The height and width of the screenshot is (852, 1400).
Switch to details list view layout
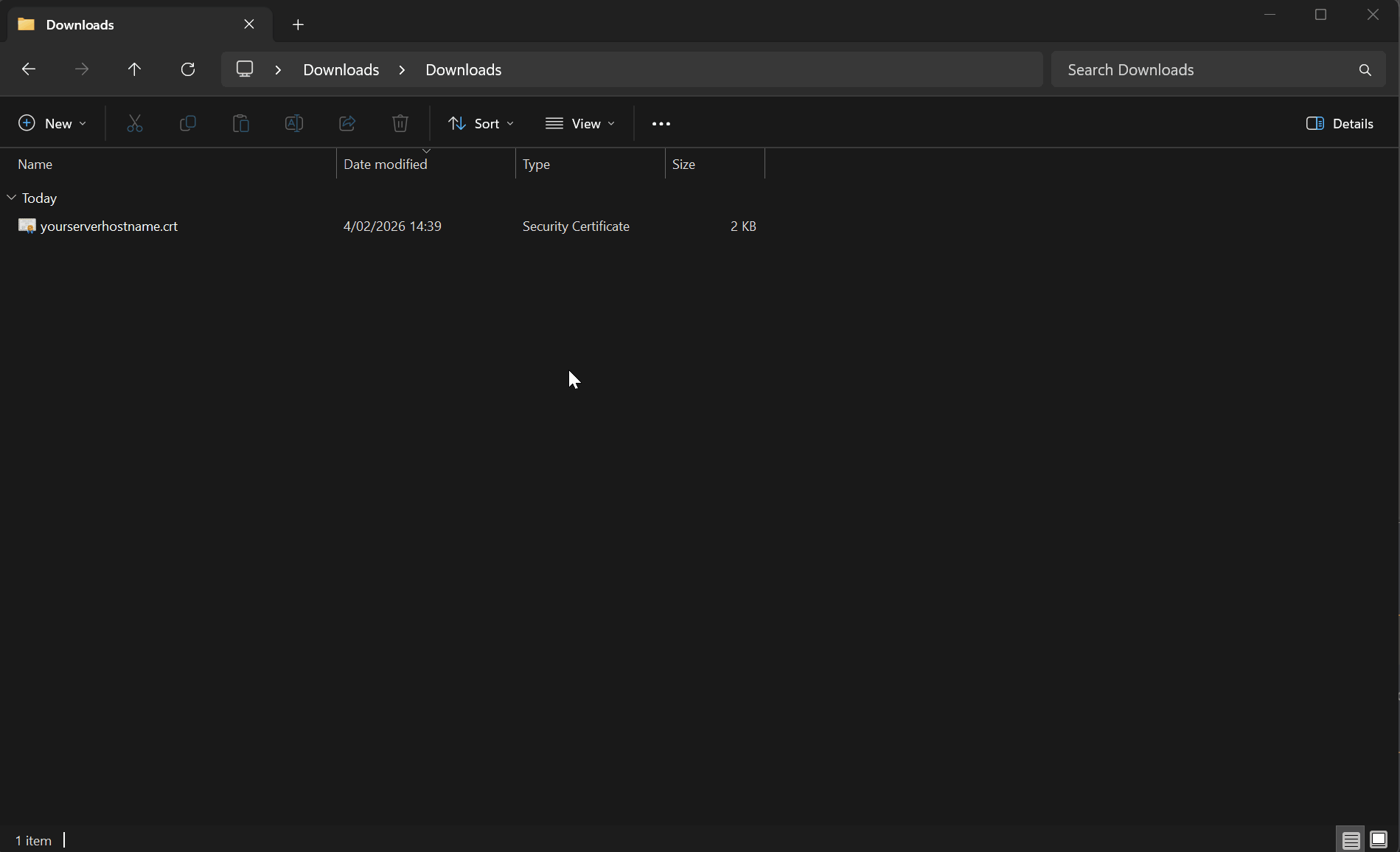pos(1351,840)
